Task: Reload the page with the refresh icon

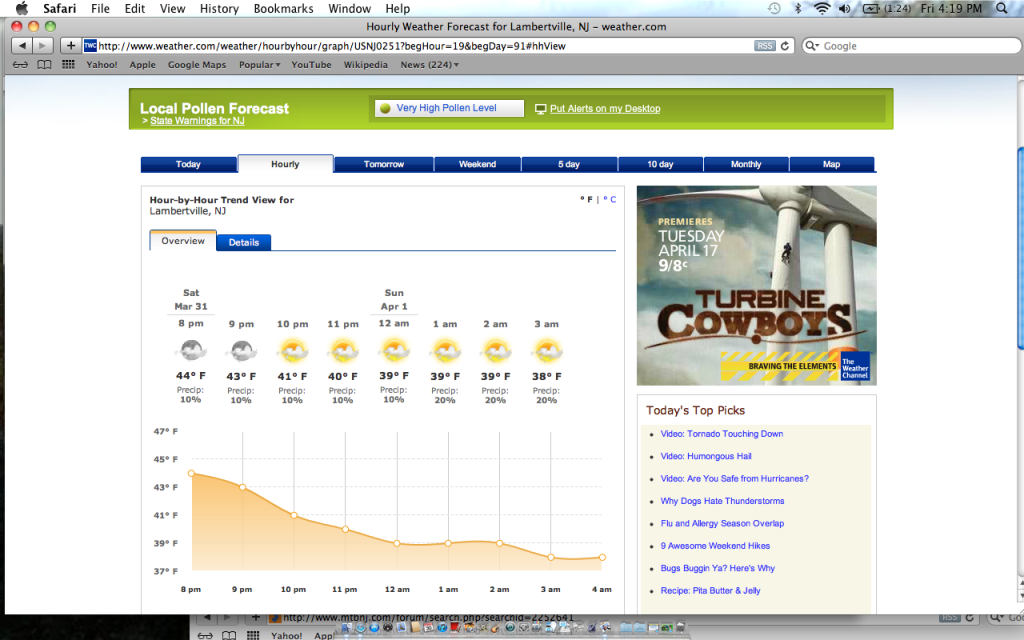Action: click(785, 44)
